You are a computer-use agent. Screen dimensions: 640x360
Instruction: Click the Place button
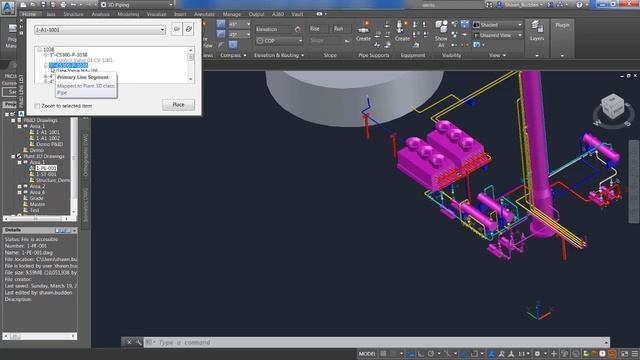click(x=178, y=105)
